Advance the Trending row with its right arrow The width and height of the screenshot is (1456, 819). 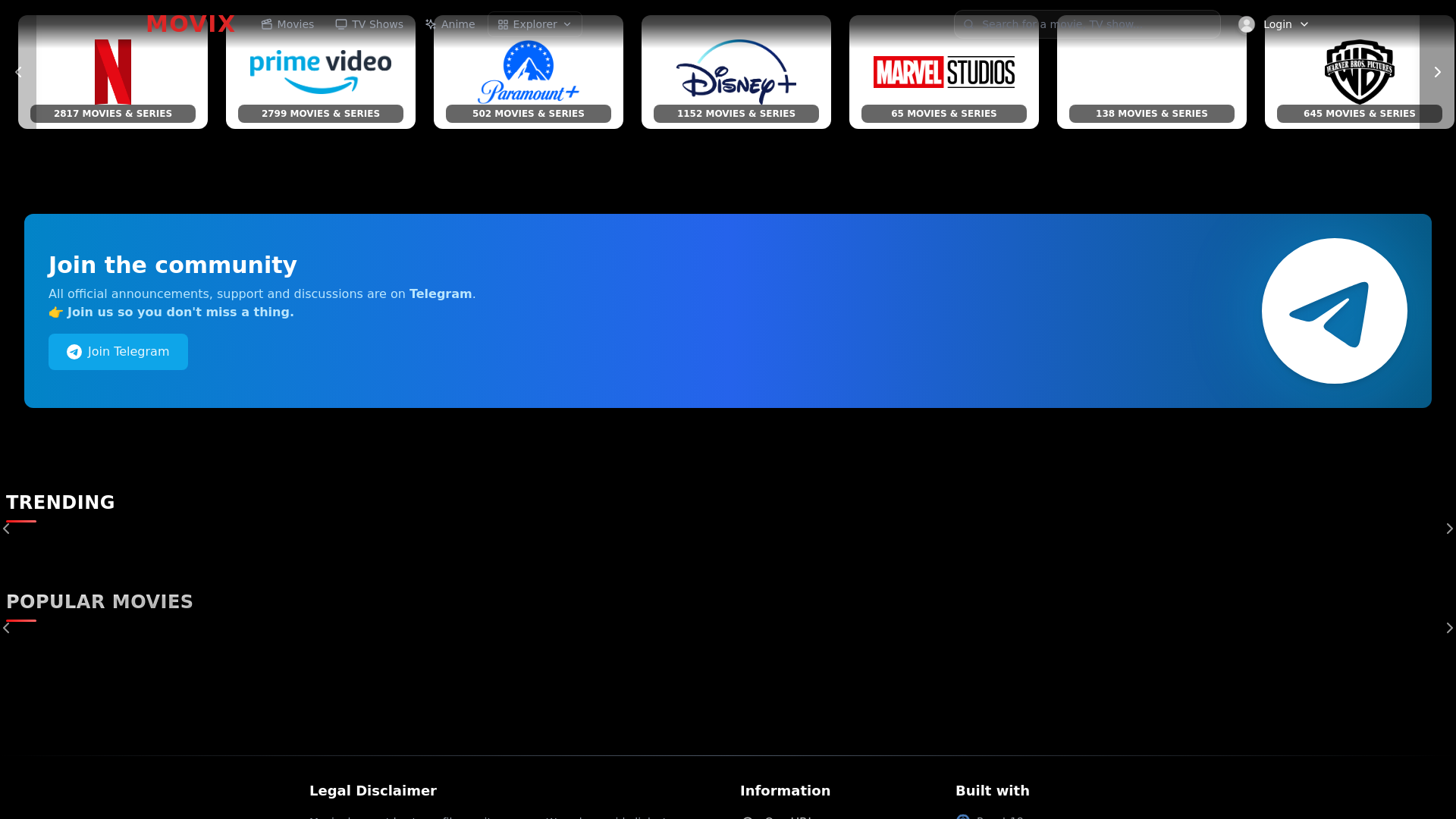pos(1449,529)
